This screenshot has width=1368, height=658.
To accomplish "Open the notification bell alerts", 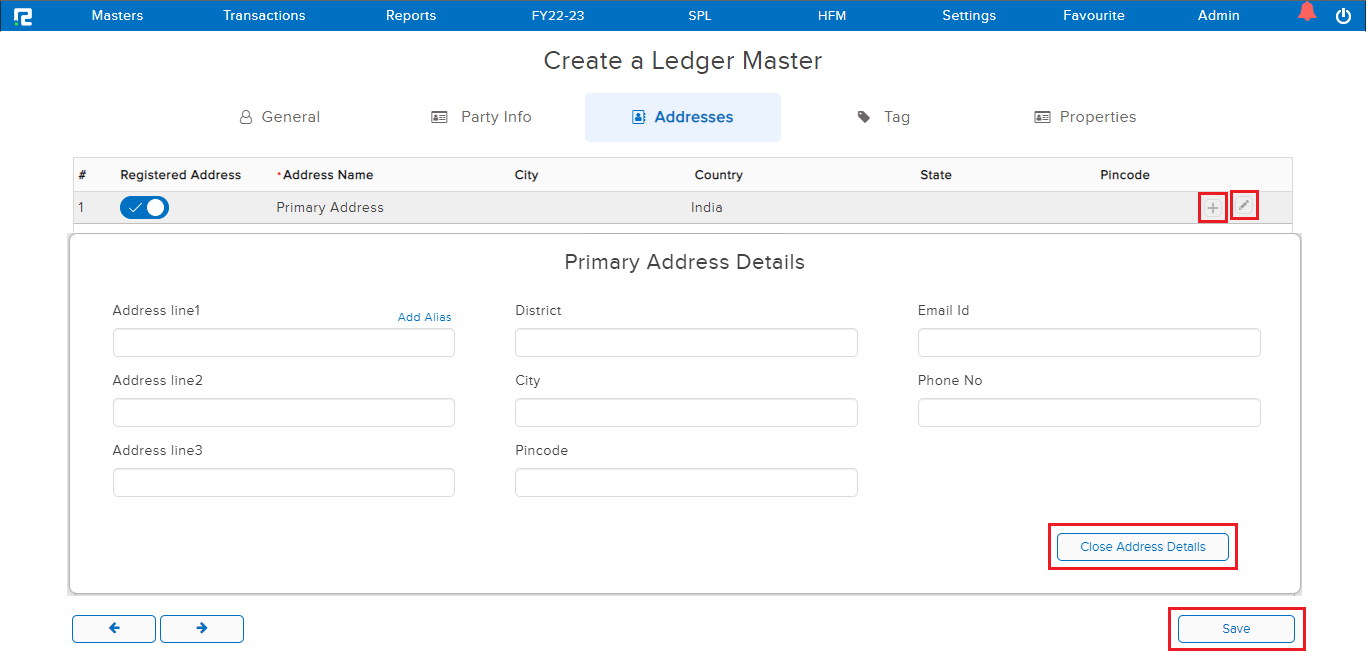I will click(x=1307, y=13).
